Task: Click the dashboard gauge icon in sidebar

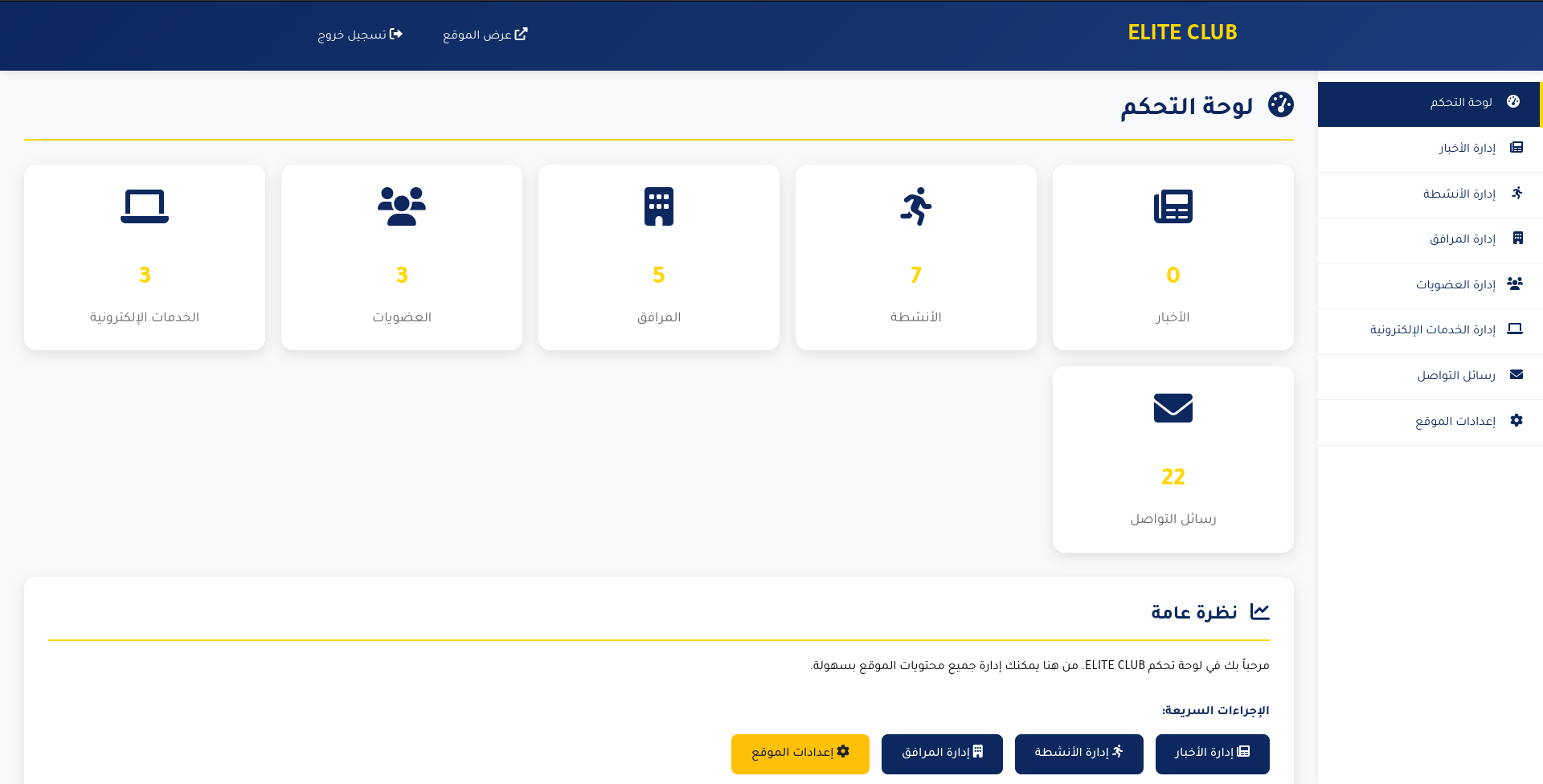Action: click(x=1513, y=101)
